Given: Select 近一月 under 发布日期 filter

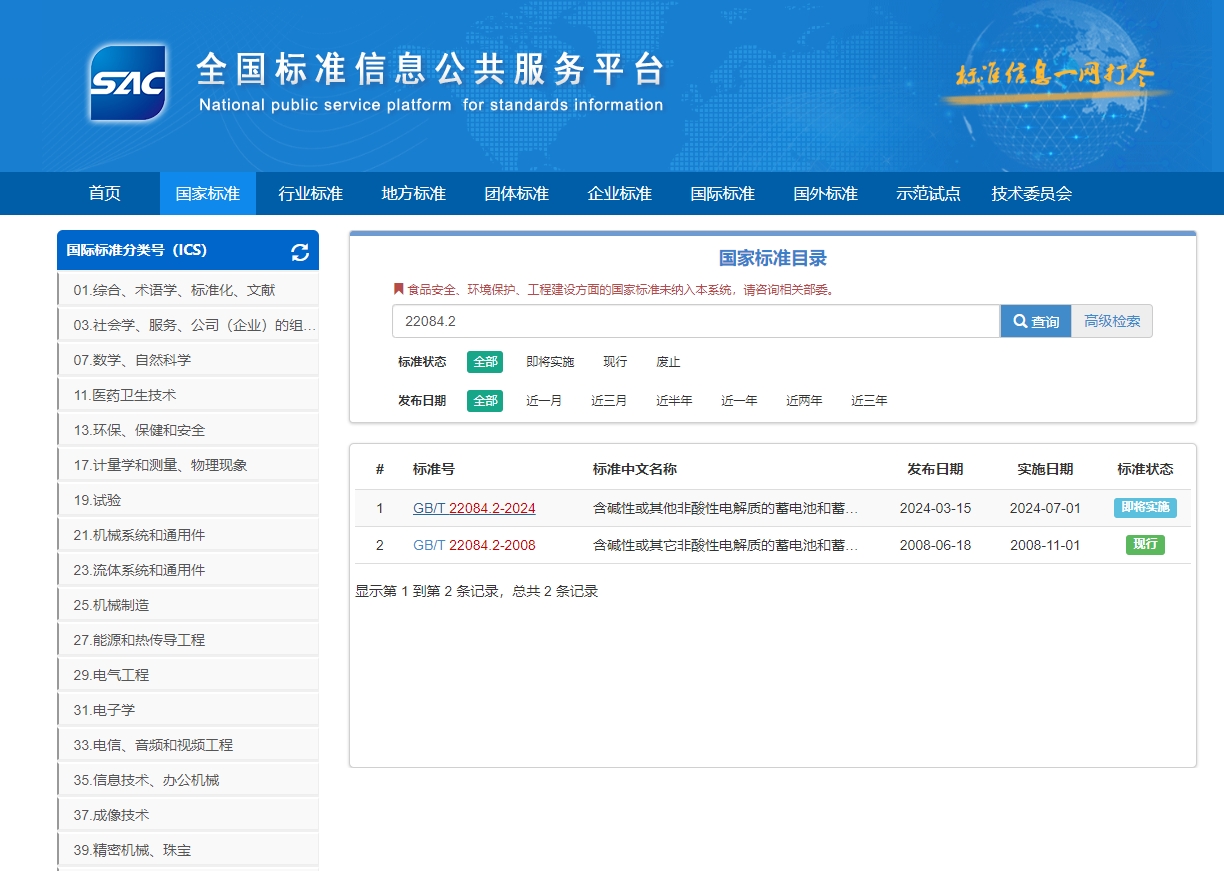Looking at the screenshot, I should pos(545,400).
